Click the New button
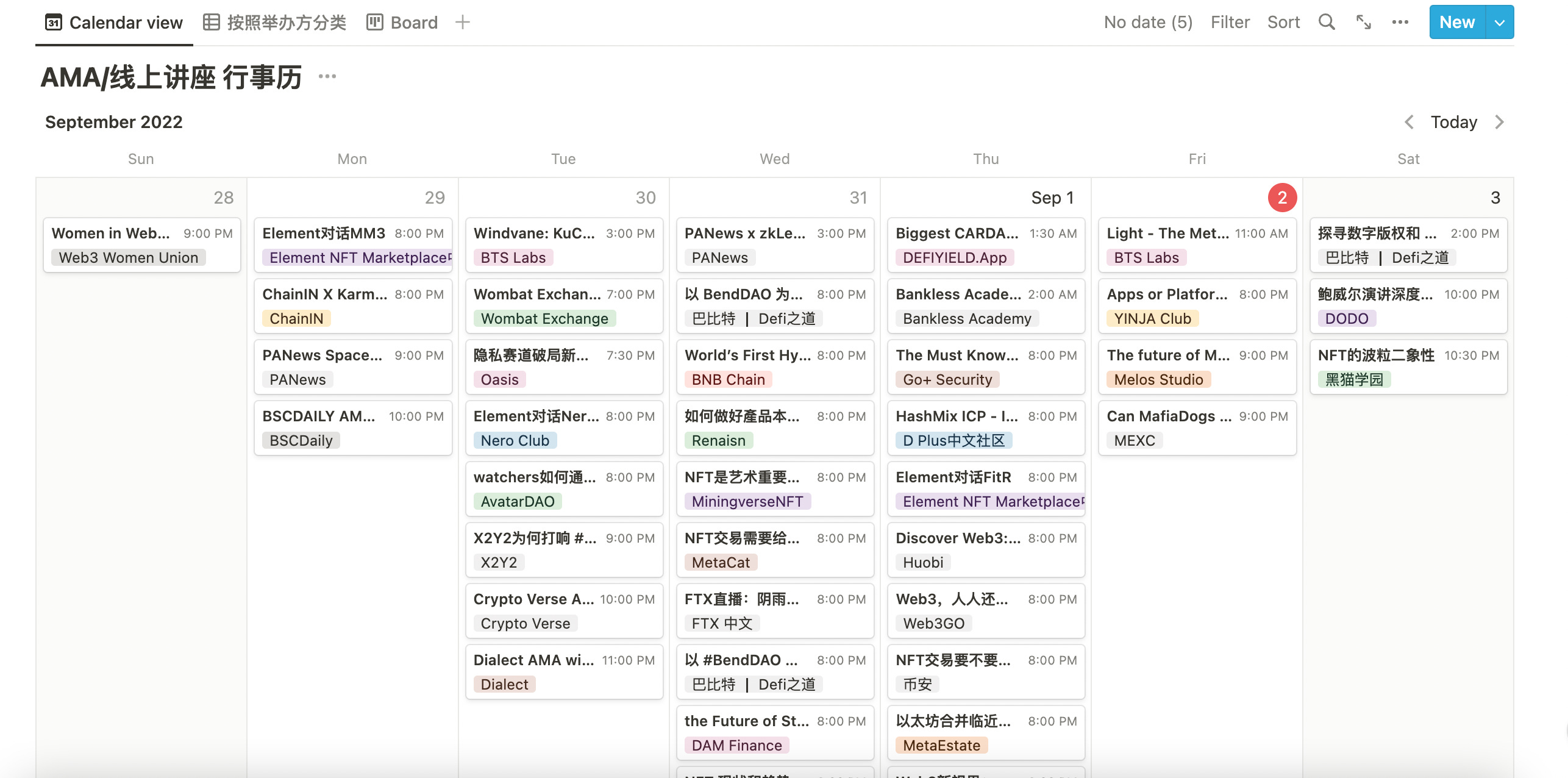Screen dimensions: 1568x778 [1457, 23]
